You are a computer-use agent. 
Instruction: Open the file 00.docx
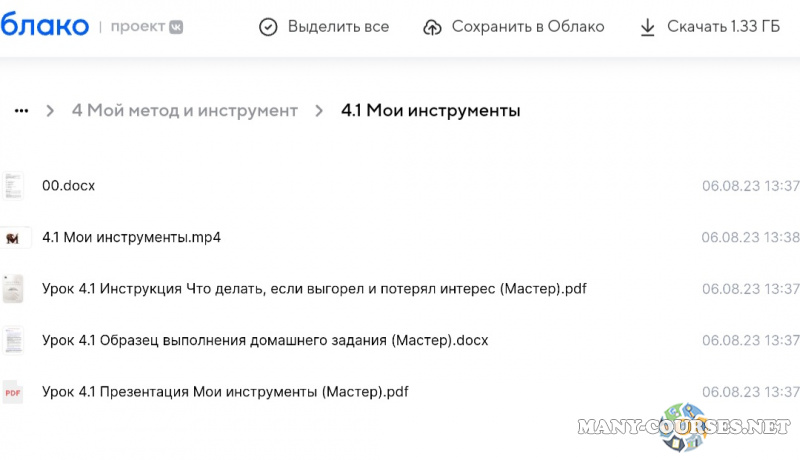68,186
